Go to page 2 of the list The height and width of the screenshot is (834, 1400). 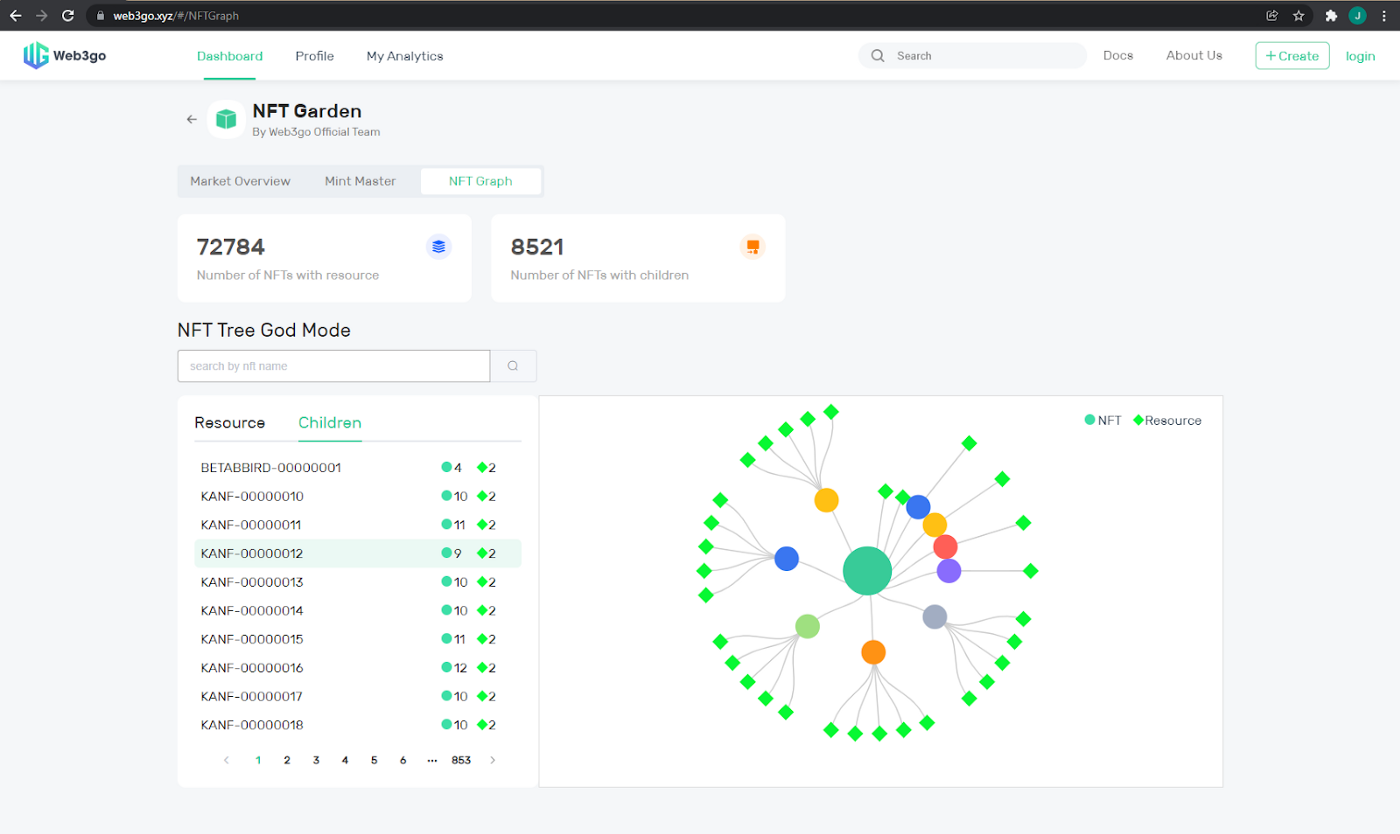[287, 760]
